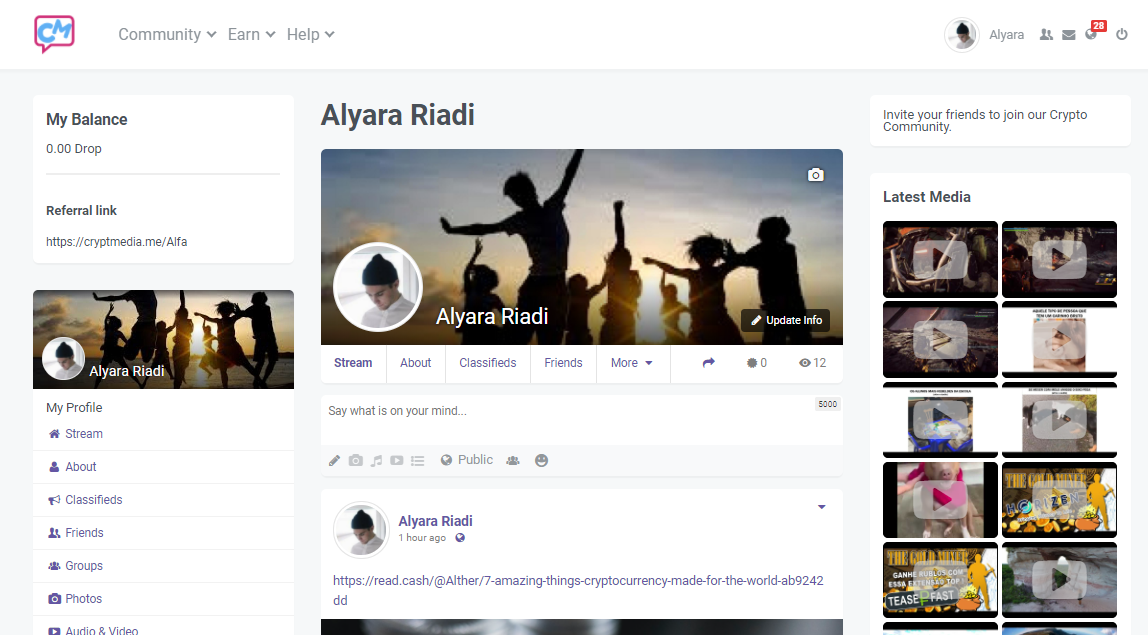Click Alyara Riadi post author name

click(435, 521)
